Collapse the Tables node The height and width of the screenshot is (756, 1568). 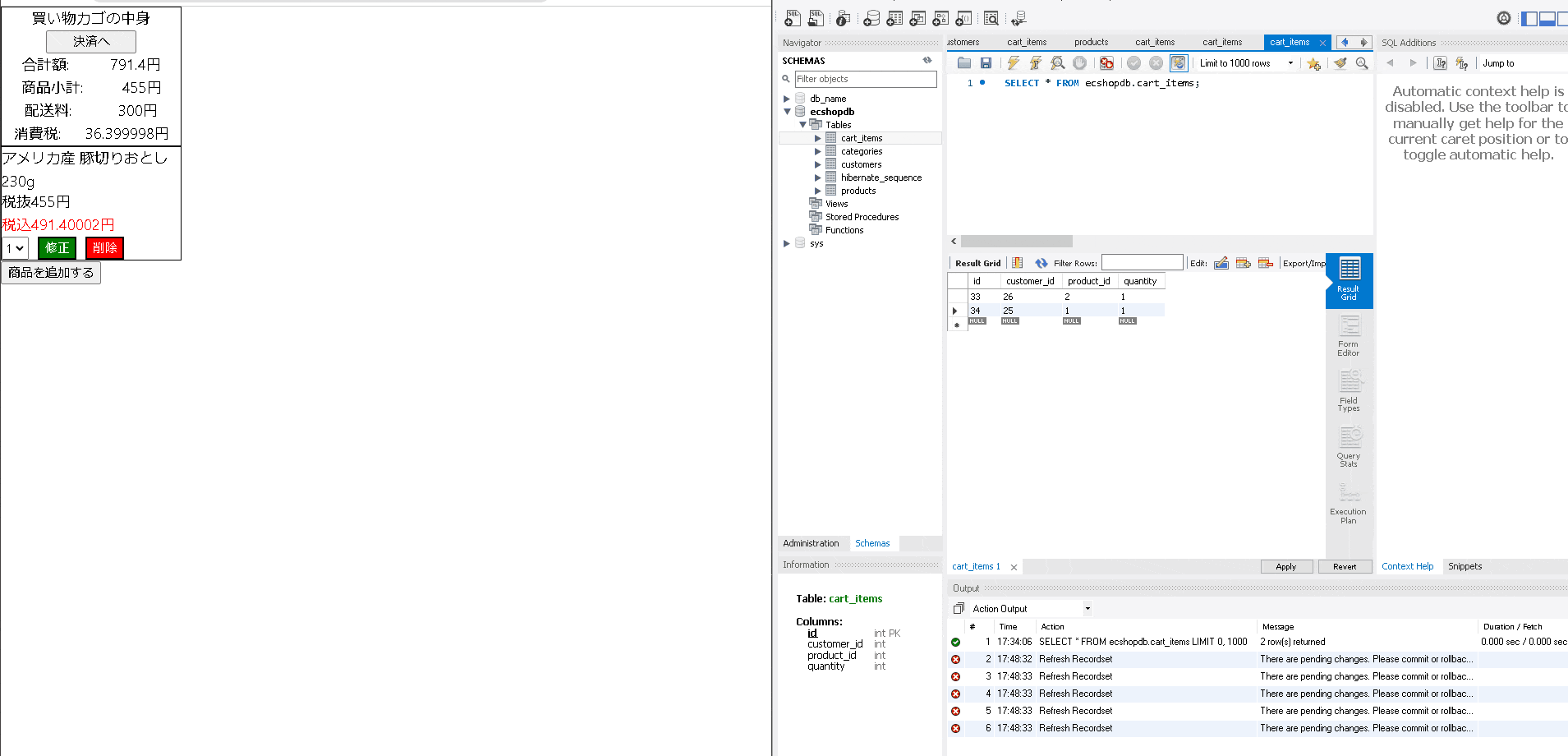[x=802, y=125]
